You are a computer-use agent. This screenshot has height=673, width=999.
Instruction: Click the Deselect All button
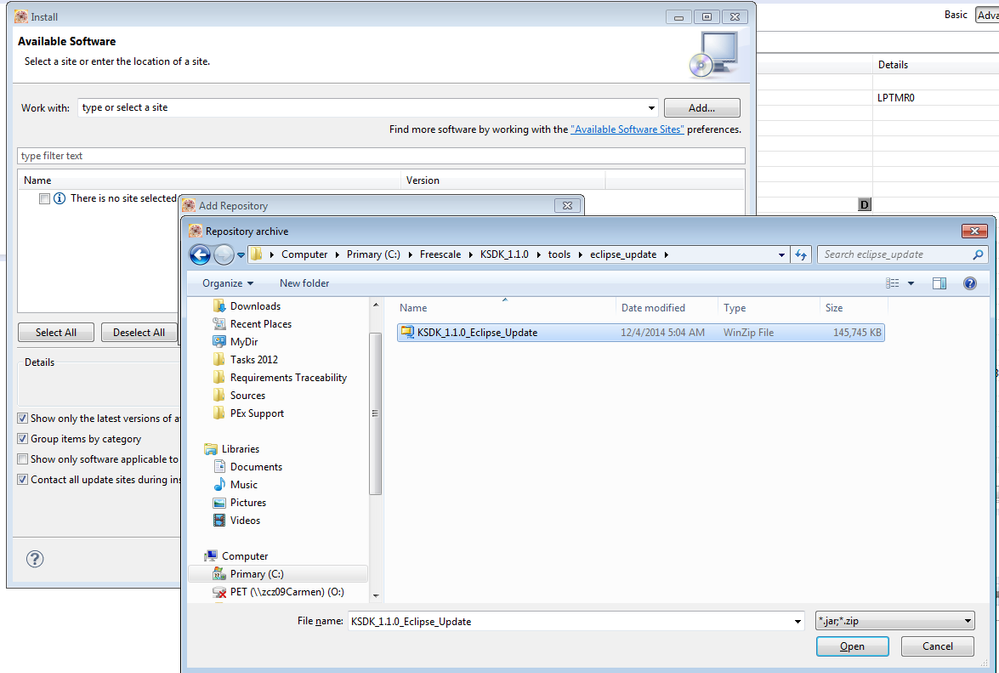[x=139, y=332]
